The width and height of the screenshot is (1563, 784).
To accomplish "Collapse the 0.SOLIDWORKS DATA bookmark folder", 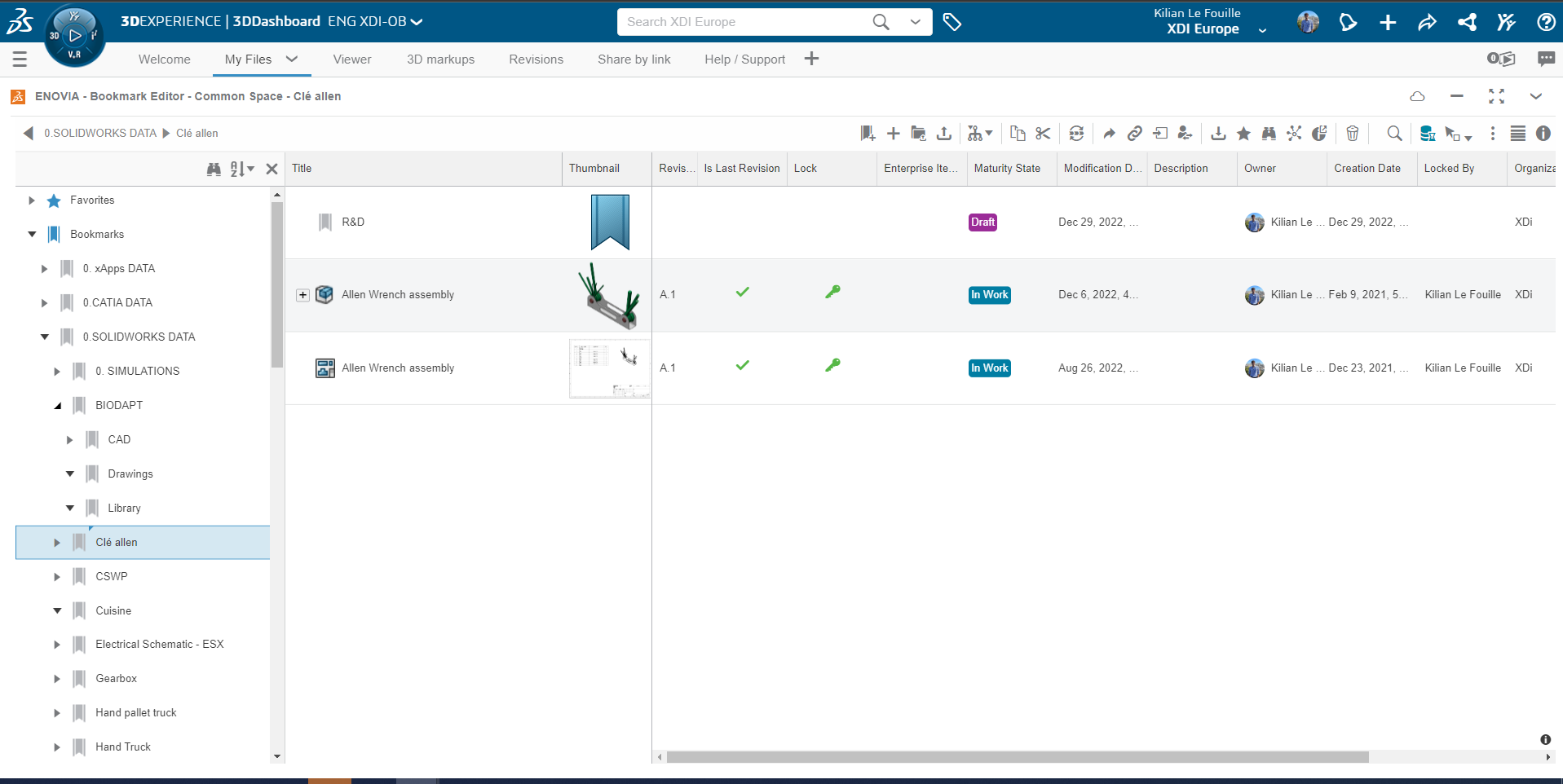I will pos(45,337).
